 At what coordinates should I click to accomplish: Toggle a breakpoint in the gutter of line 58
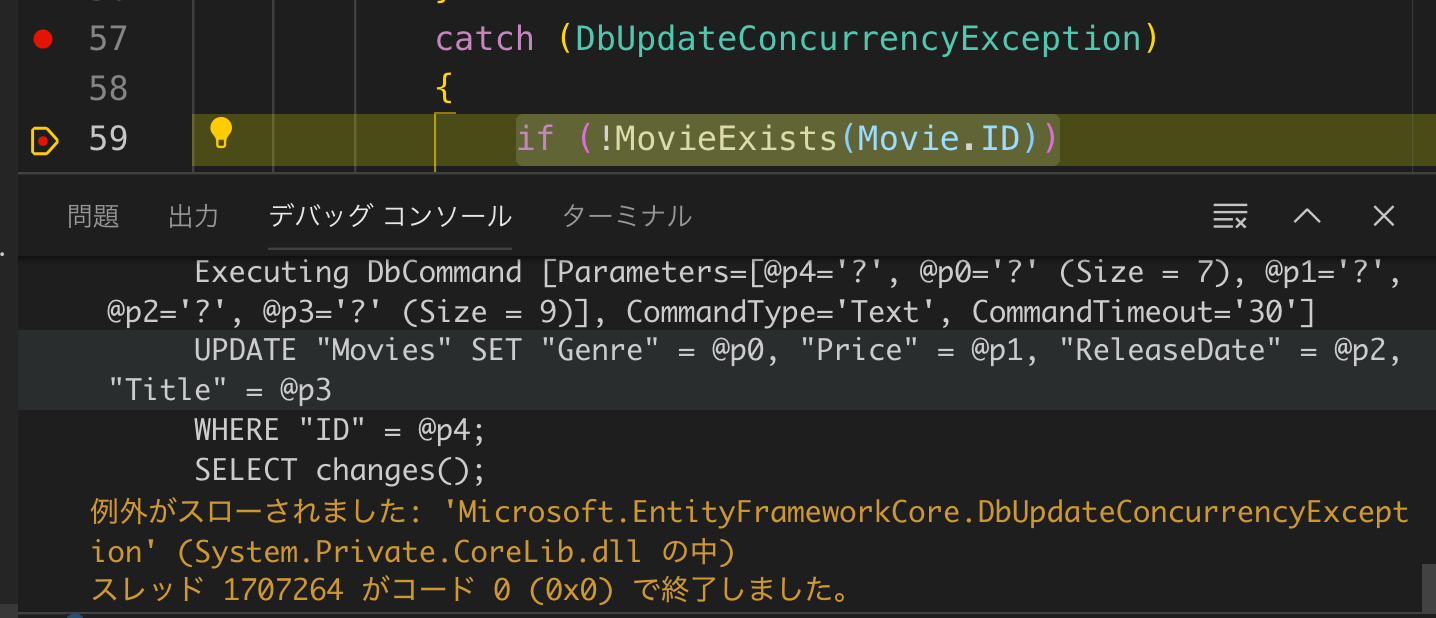(x=42, y=88)
